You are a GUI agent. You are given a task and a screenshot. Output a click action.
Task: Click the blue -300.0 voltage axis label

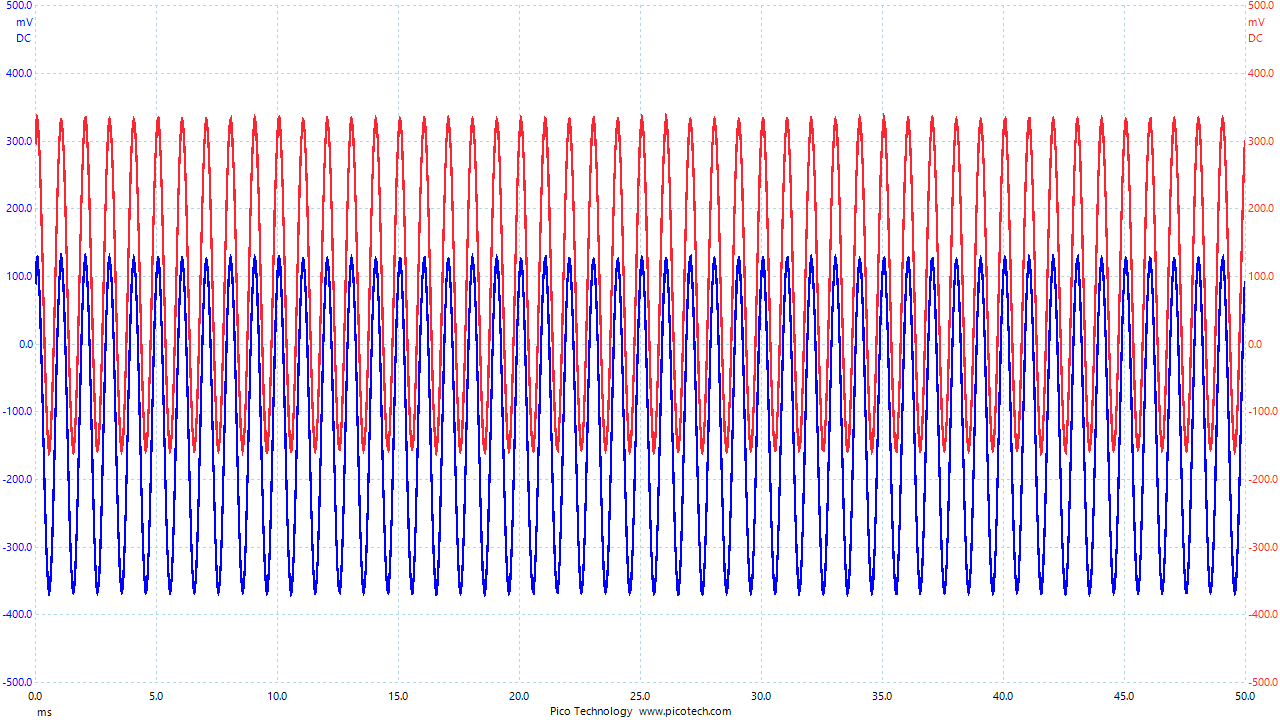[x=17, y=547]
